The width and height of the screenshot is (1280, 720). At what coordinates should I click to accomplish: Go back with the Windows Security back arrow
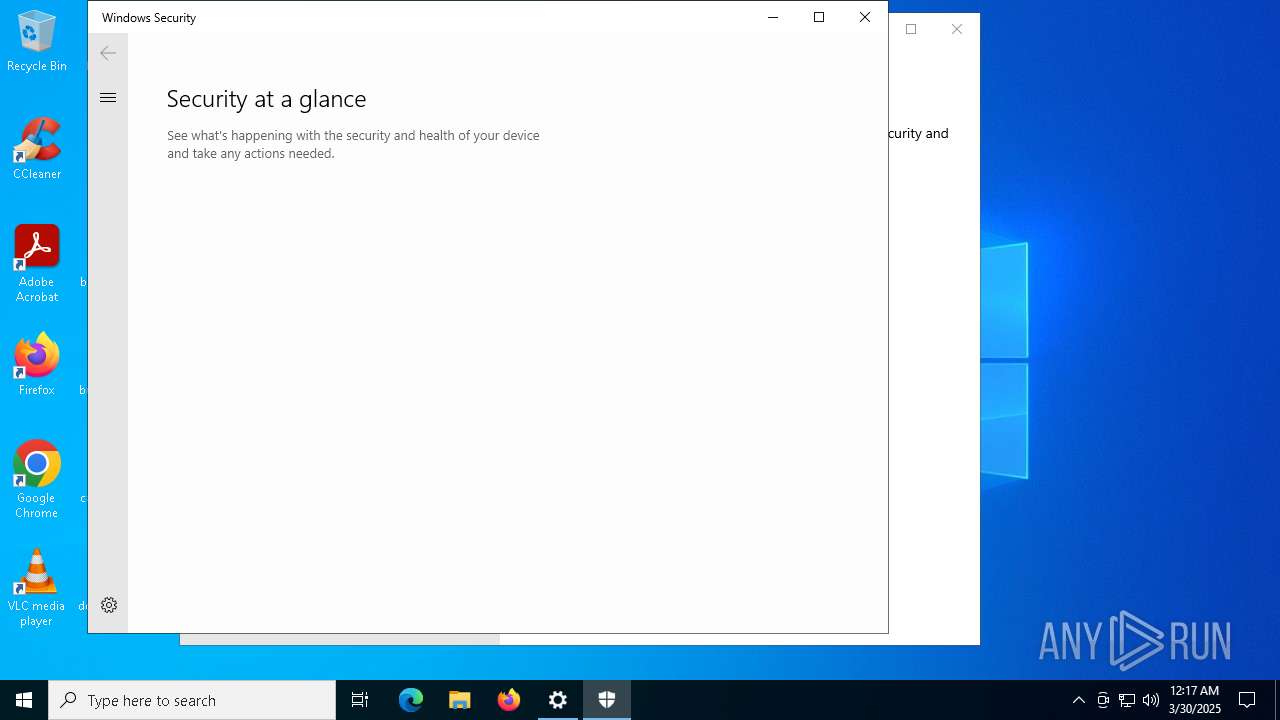[108, 53]
